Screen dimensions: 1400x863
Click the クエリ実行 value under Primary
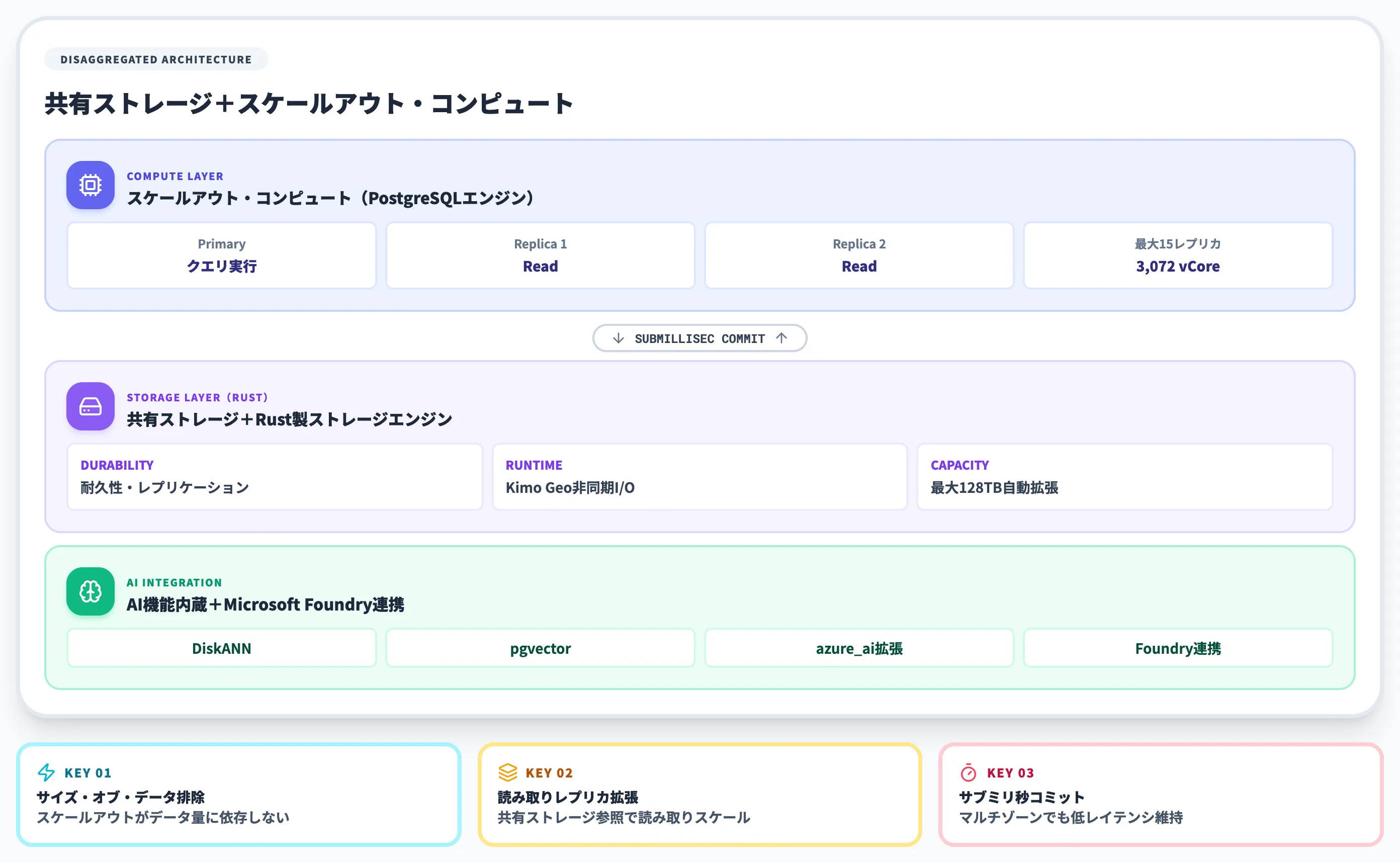[x=221, y=266]
